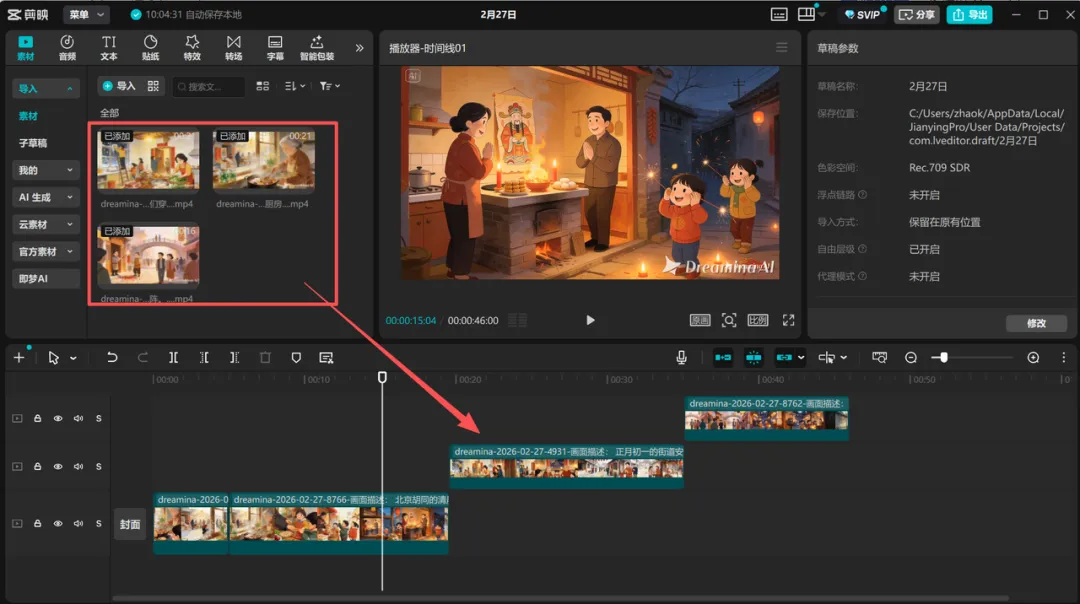1080x604 pixels.
Task: Expand the AI 生成 sidebar section
Action: (45, 197)
